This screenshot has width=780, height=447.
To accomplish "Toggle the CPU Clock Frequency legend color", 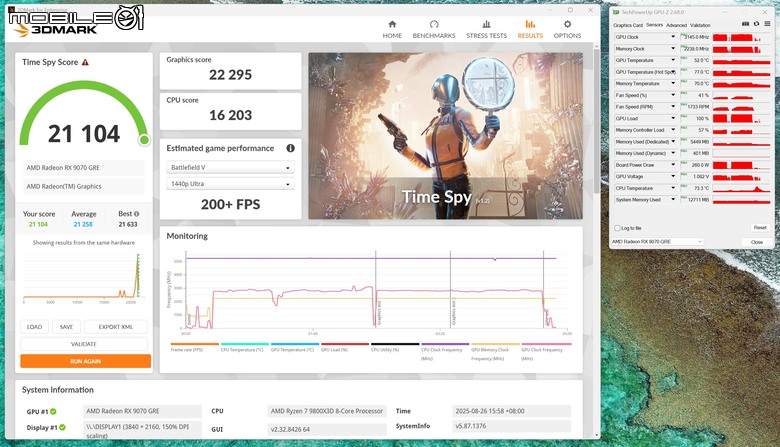I will 445,344.
